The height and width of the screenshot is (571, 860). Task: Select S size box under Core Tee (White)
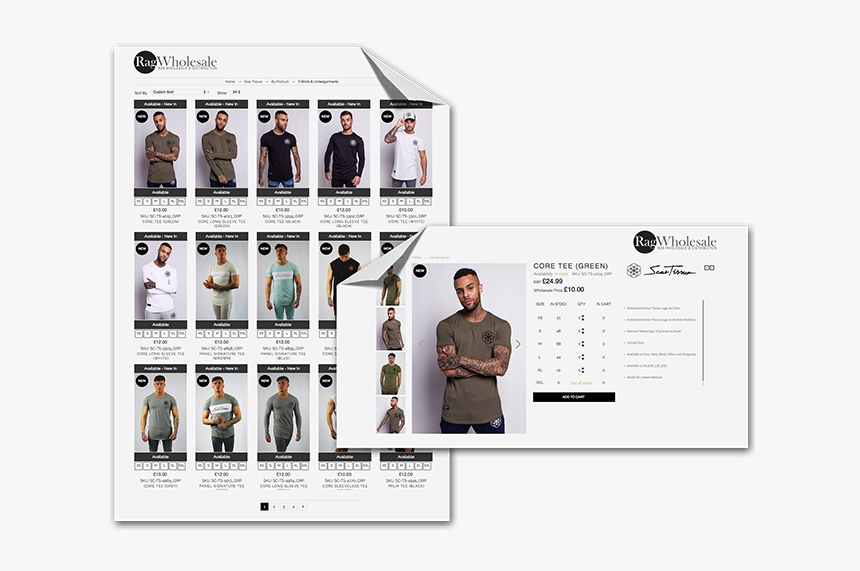point(393,202)
